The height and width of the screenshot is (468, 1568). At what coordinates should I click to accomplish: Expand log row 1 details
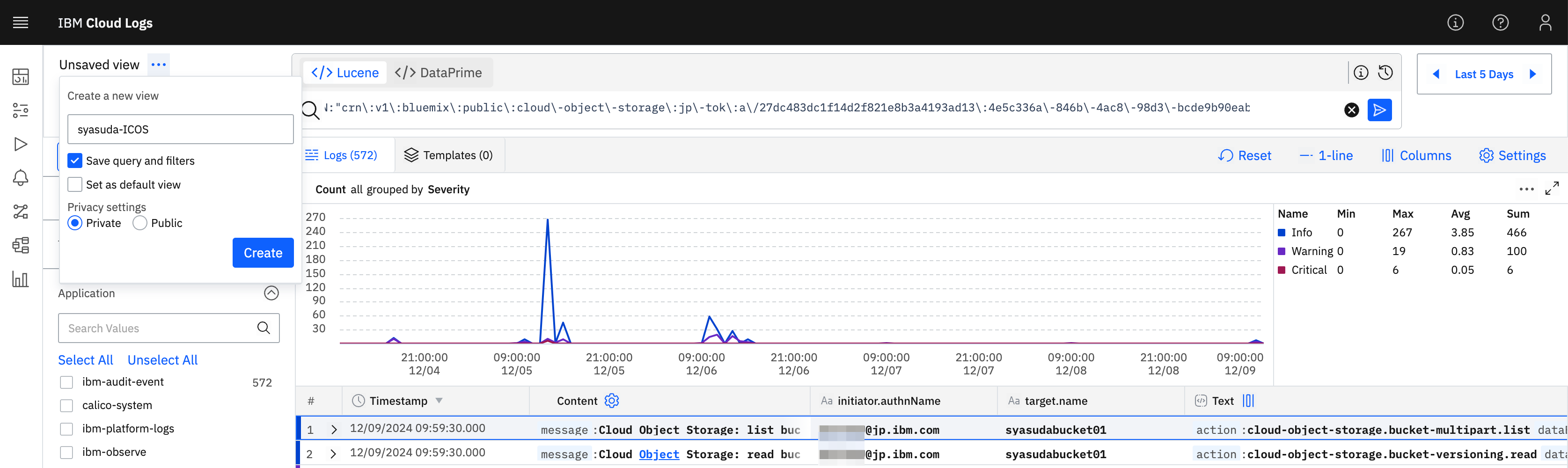pyautogui.click(x=334, y=429)
